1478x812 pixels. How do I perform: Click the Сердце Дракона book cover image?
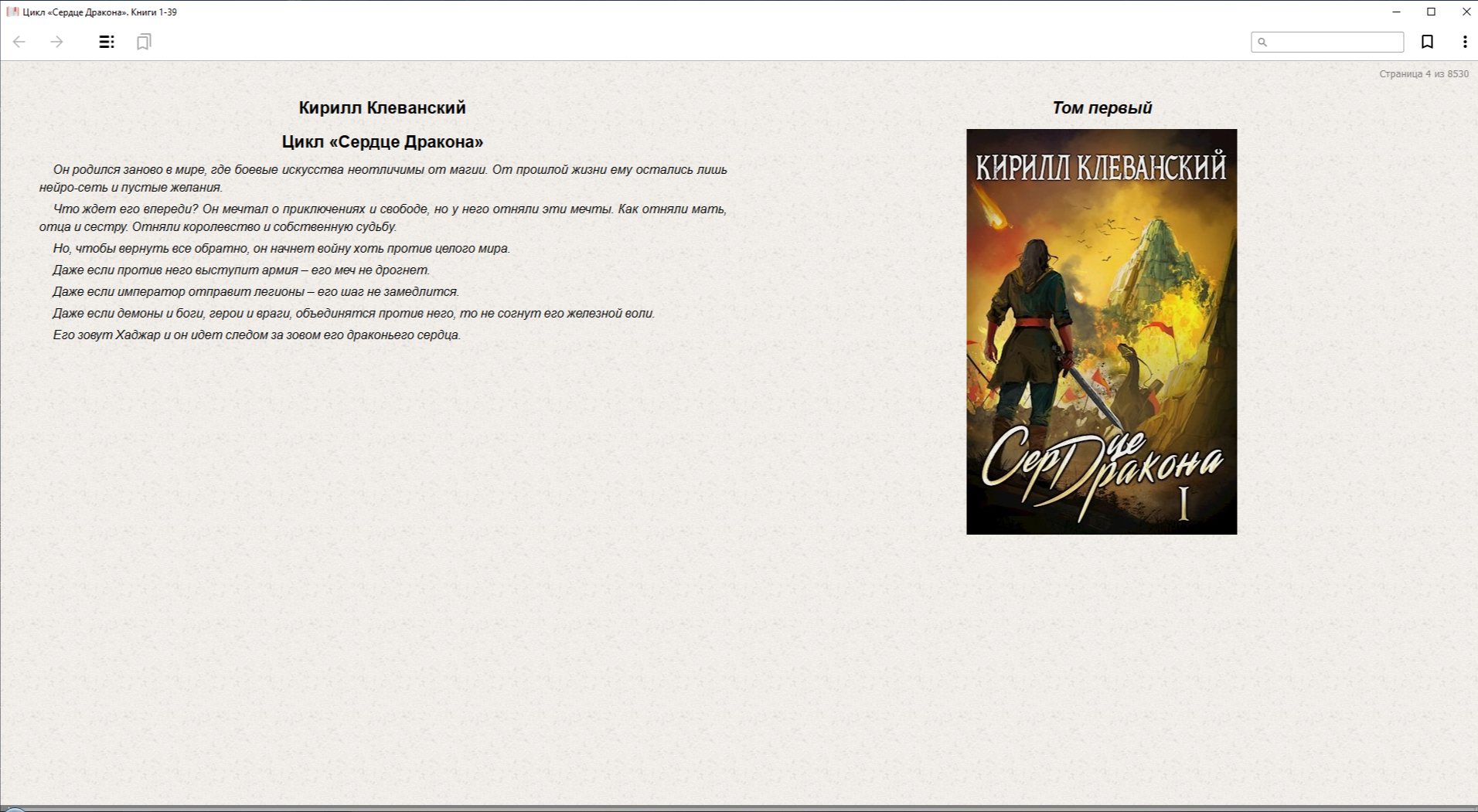[x=1101, y=331]
